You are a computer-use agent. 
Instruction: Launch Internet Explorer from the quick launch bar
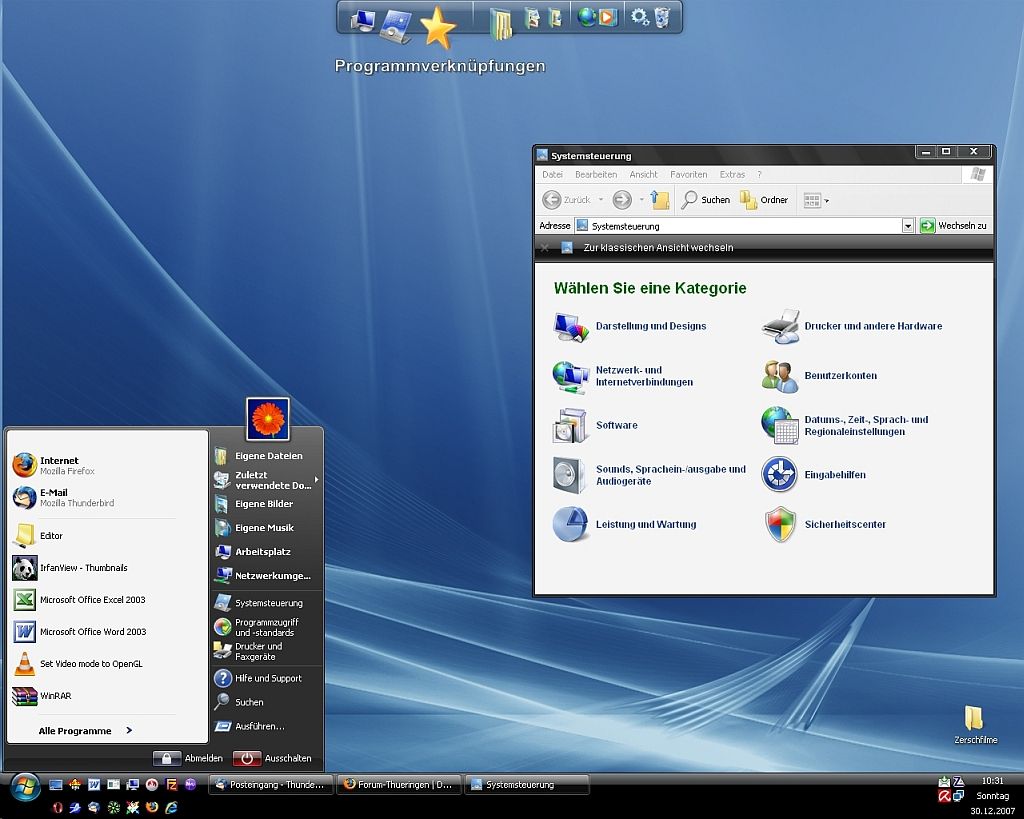point(172,808)
